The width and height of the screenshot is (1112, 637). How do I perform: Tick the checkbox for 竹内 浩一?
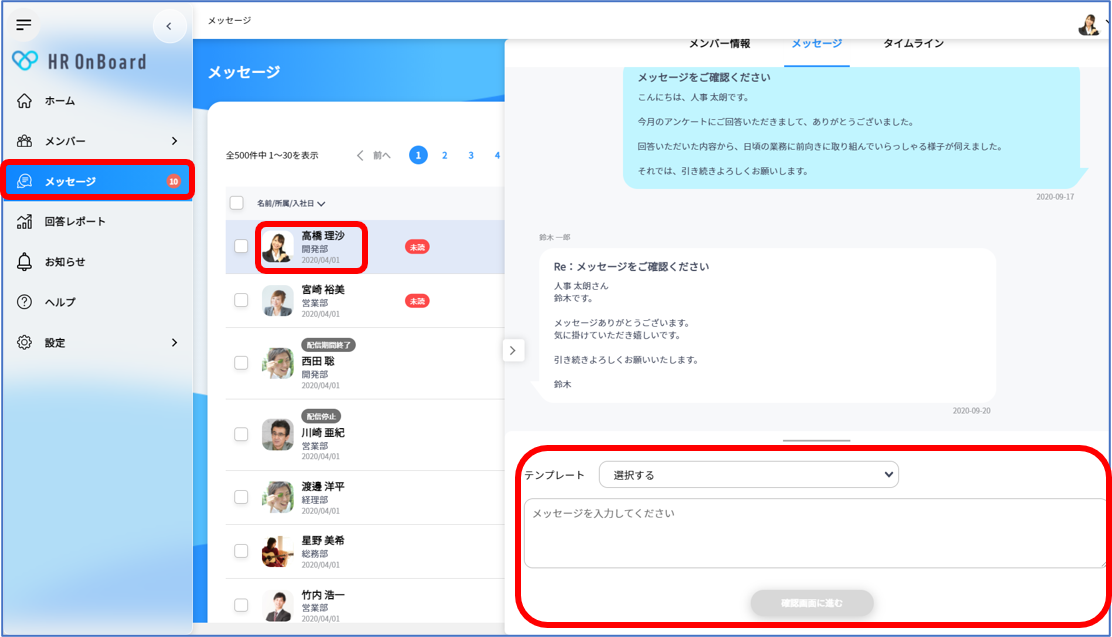click(x=241, y=605)
